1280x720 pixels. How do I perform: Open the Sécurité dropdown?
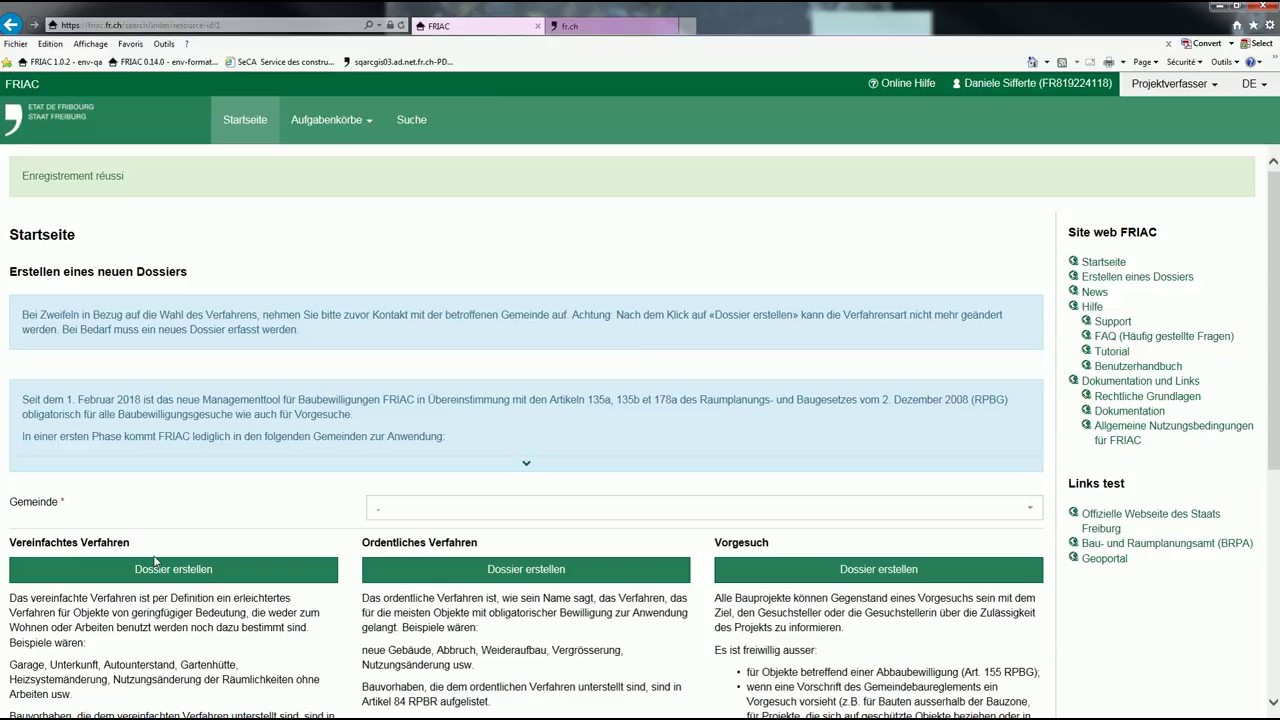point(1187,62)
